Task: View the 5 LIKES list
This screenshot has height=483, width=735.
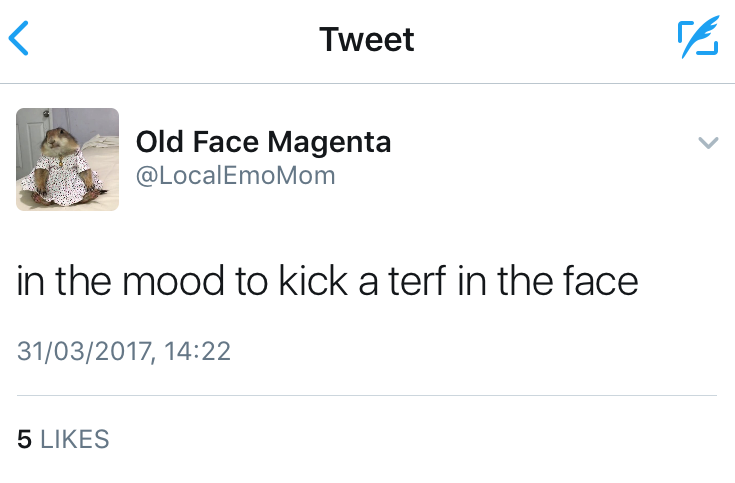Action: pyautogui.click(x=63, y=439)
